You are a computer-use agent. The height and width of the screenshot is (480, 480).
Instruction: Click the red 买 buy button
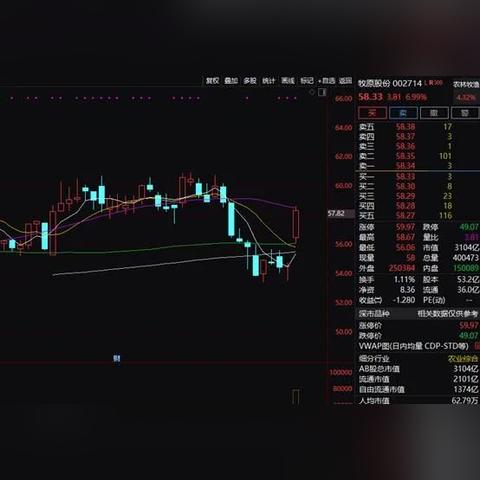(x=372, y=113)
